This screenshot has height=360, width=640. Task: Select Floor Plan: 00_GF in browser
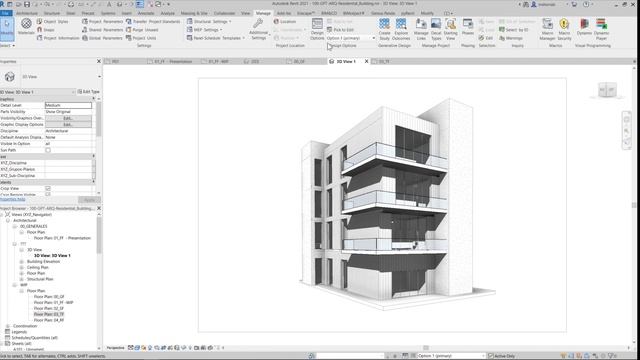click(x=49, y=297)
